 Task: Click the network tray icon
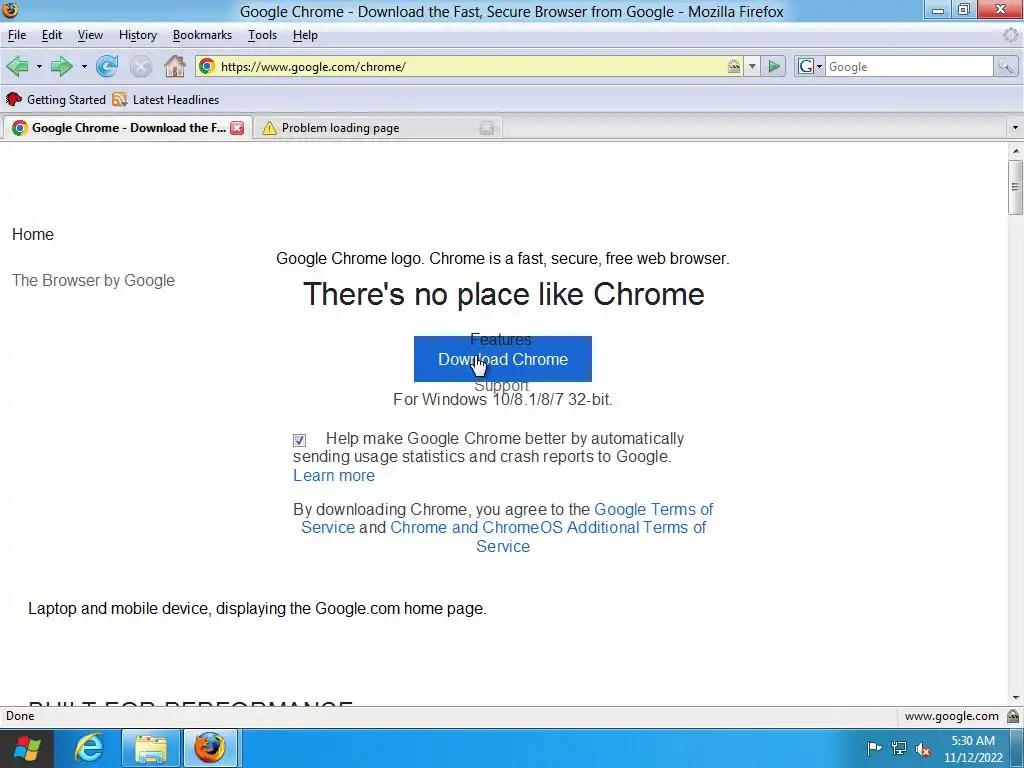[899, 748]
